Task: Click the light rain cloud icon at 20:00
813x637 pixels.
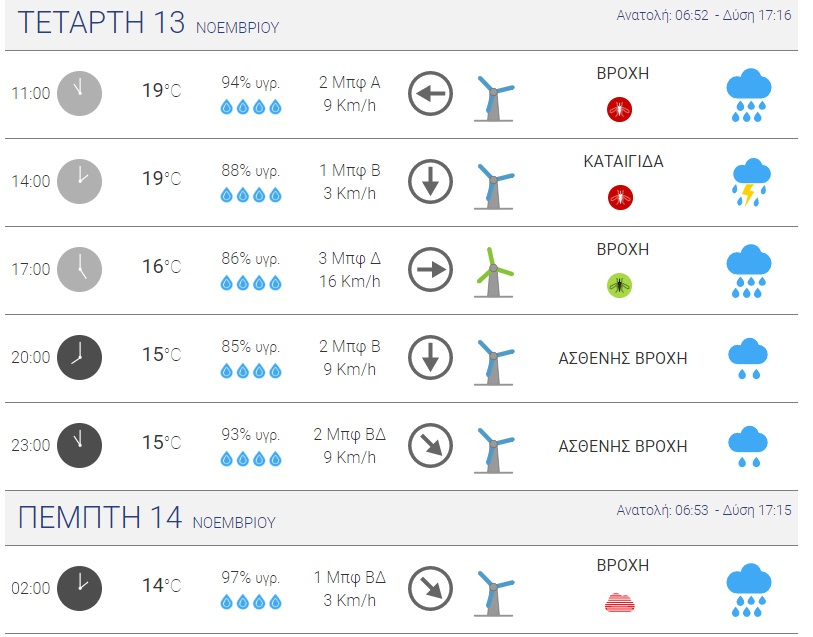Action: 748,358
